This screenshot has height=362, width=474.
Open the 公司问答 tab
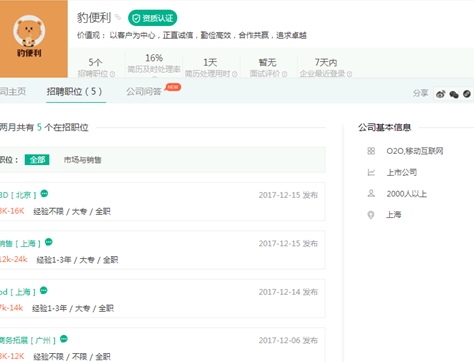pyautogui.click(x=144, y=91)
